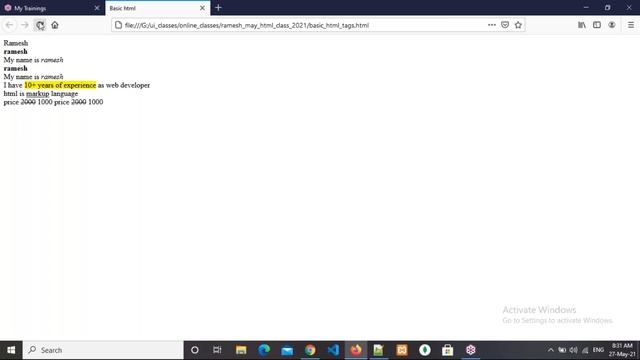
Task: Click the Firefox taskbar icon
Action: [x=356, y=350]
